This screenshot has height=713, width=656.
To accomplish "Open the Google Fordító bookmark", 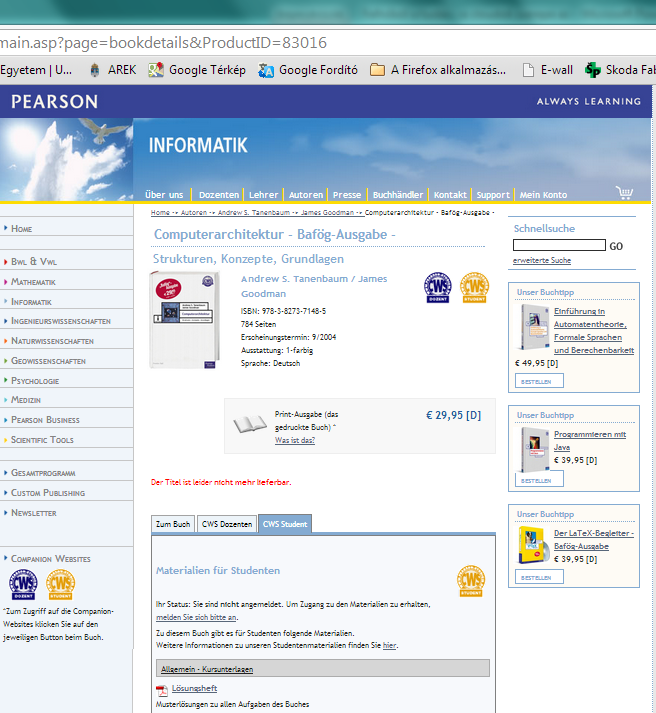I will [308, 70].
